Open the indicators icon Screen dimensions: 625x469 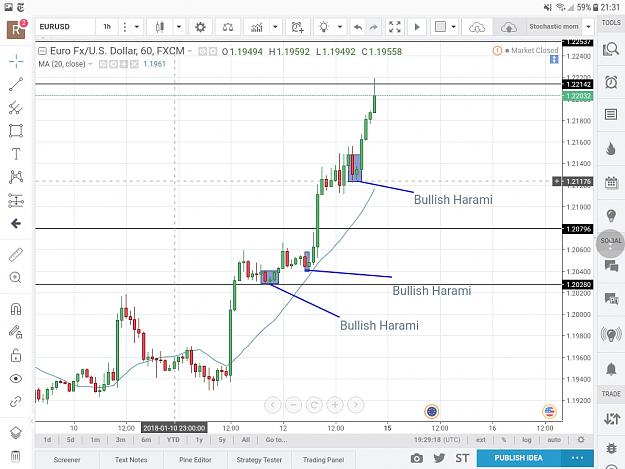[x=257, y=27]
